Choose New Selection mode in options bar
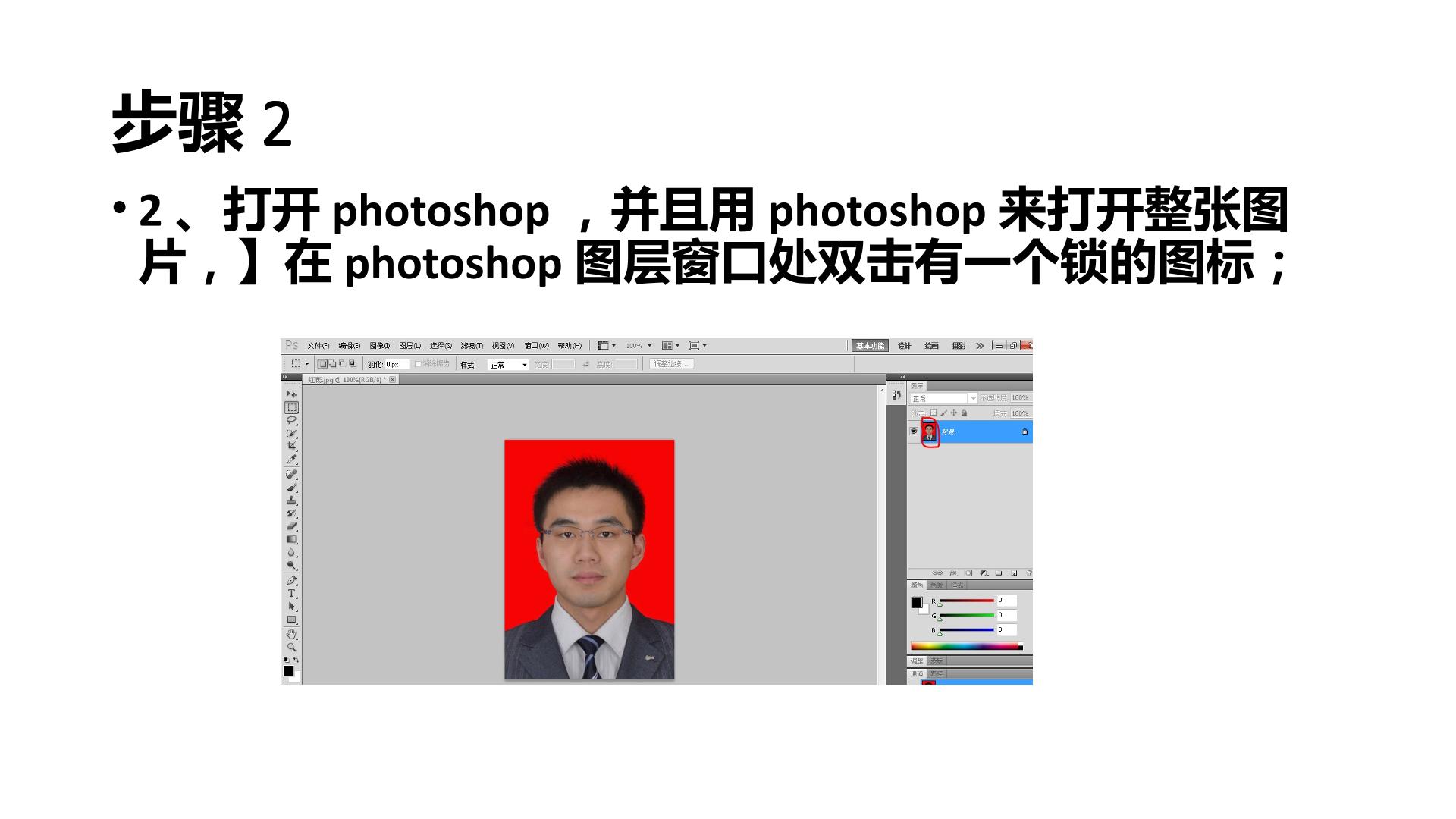This screenshot has height=819, width=1456. coord(322,364)
